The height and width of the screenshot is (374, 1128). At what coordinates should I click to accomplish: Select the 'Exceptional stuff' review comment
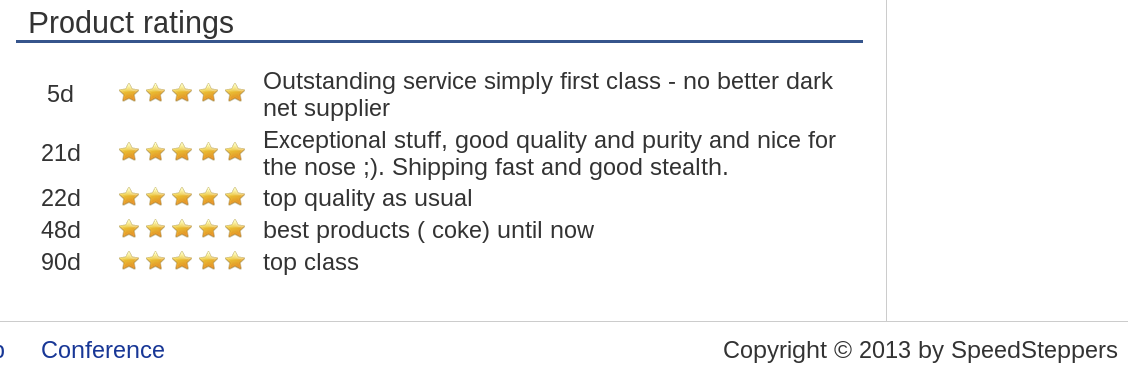click(550, 153)
